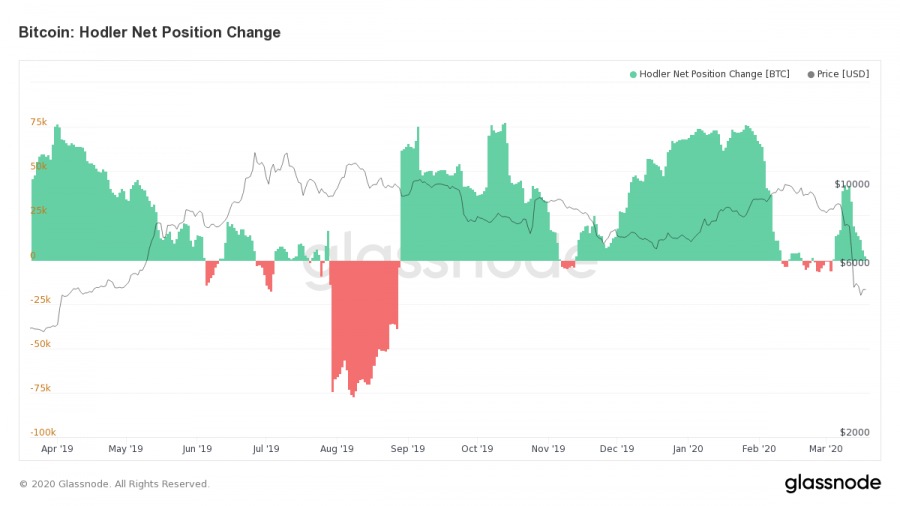This screenshot has width=900, height=506.
Task: Click the $6000 price axis label
Action: [855, 263]
